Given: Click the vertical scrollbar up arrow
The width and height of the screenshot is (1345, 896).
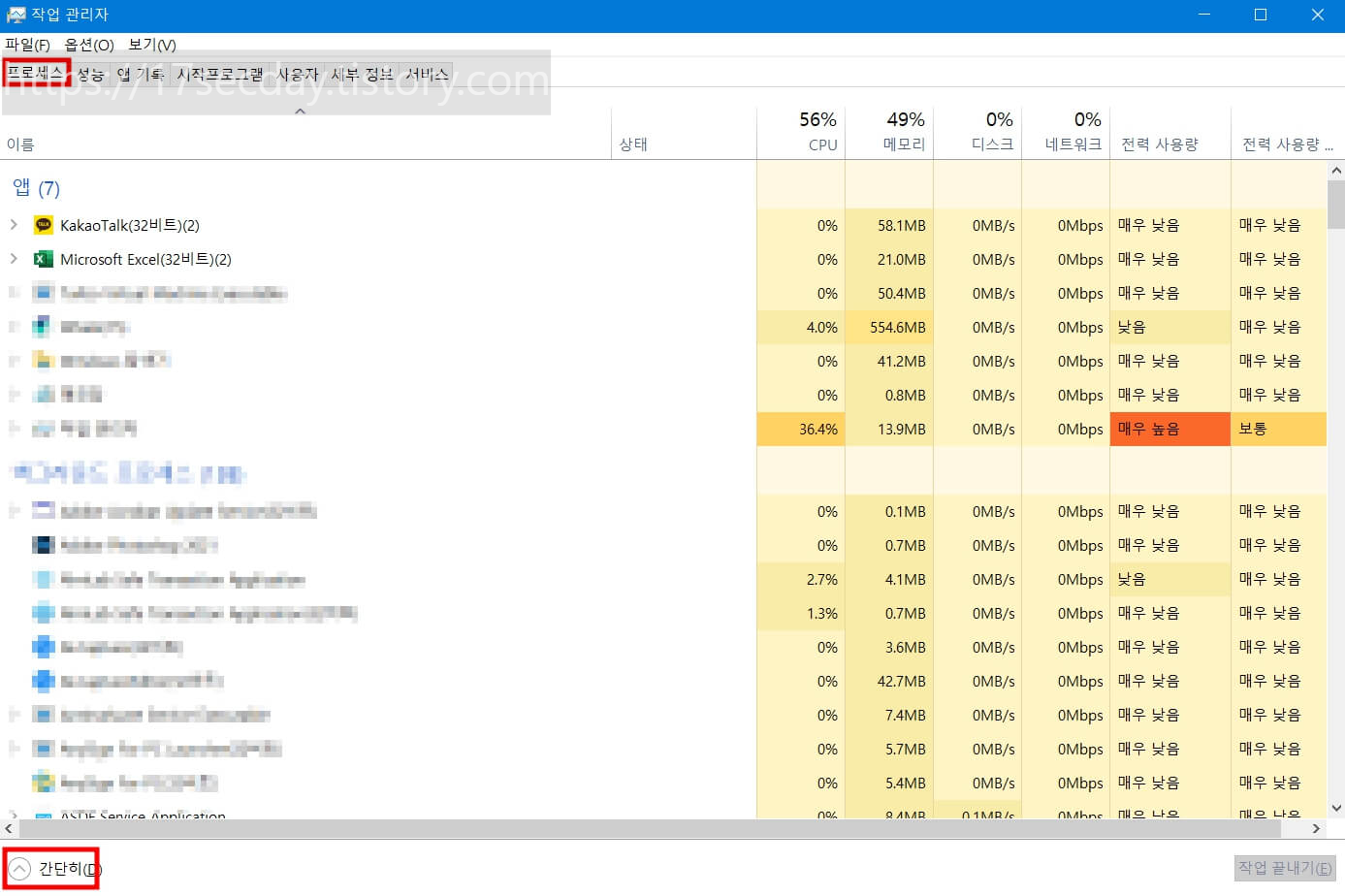Looking at the screenshot, I should (x=1336, y=170).
